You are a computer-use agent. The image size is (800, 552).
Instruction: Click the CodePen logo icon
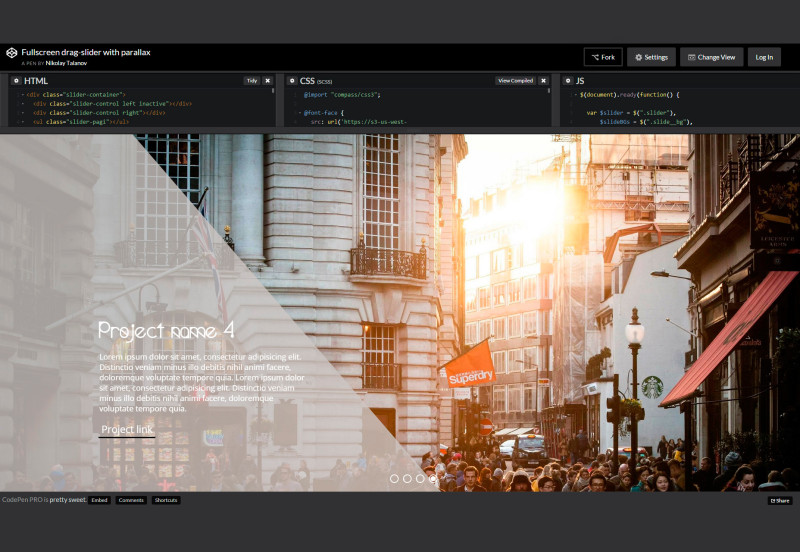coord(11,54)
